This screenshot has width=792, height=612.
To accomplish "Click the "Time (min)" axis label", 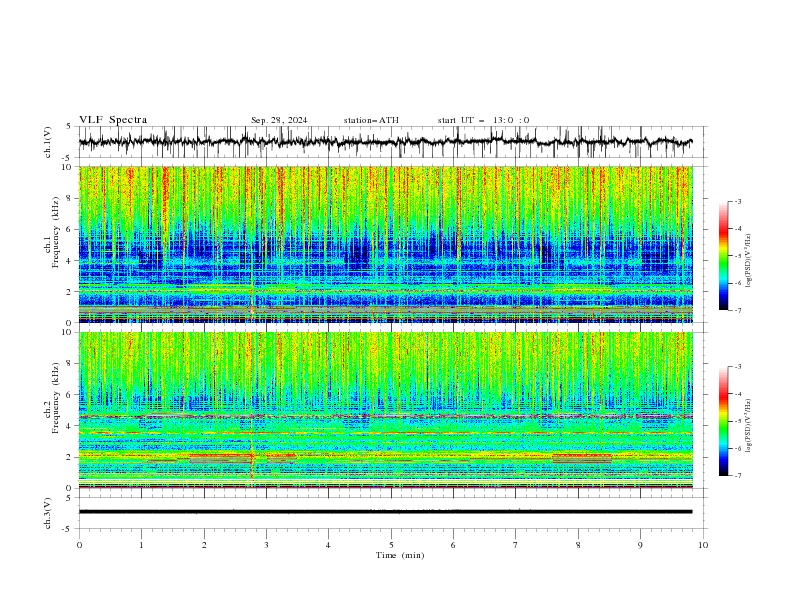I will click(x=400, y=555).
